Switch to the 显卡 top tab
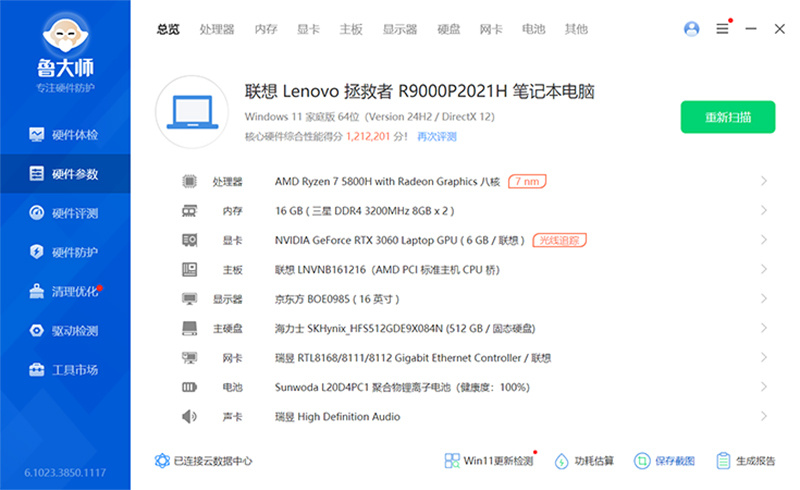 pos(308,29)
